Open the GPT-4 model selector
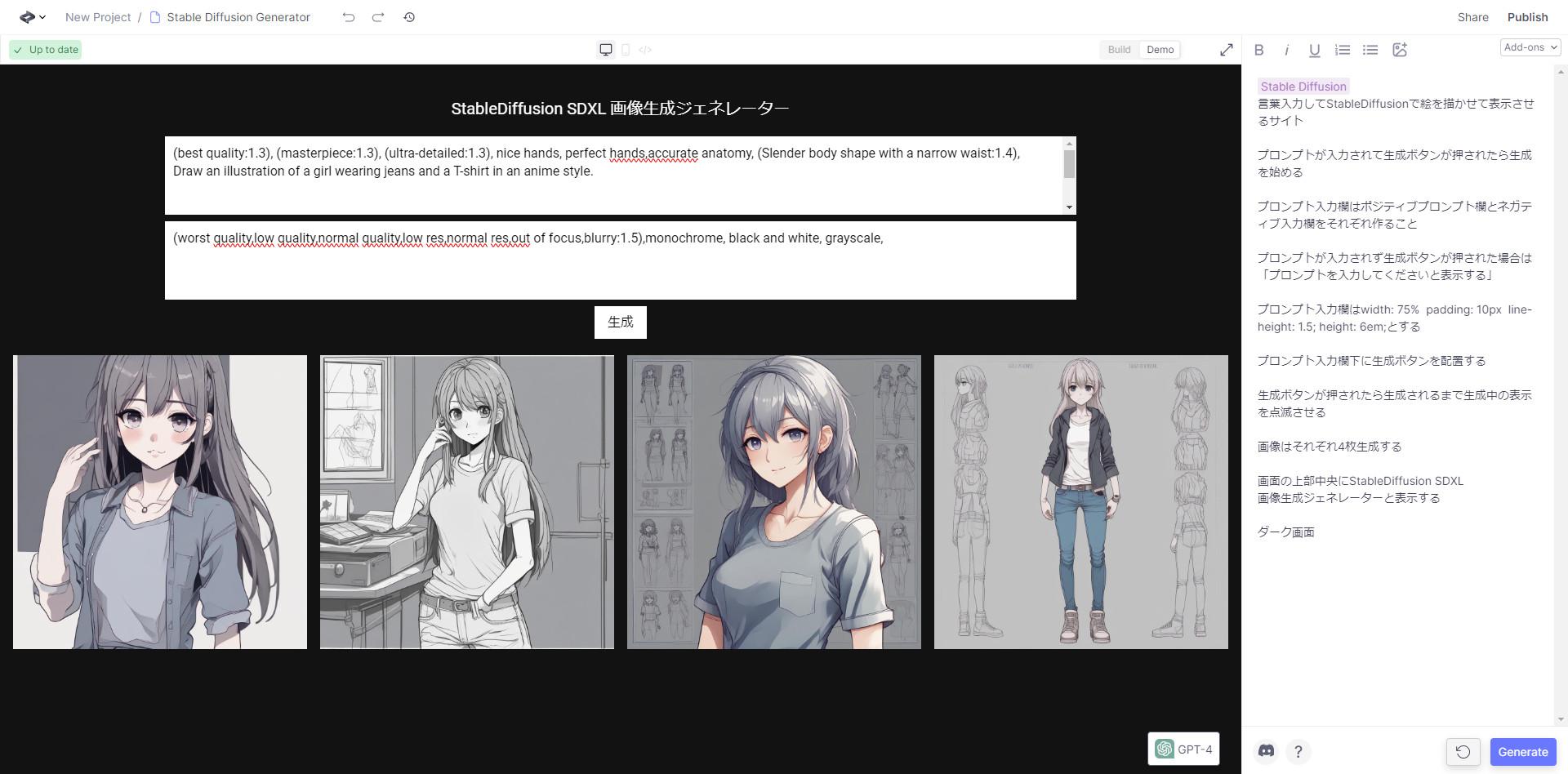The image size is (1568, 774). click(x=1183, y=749)
